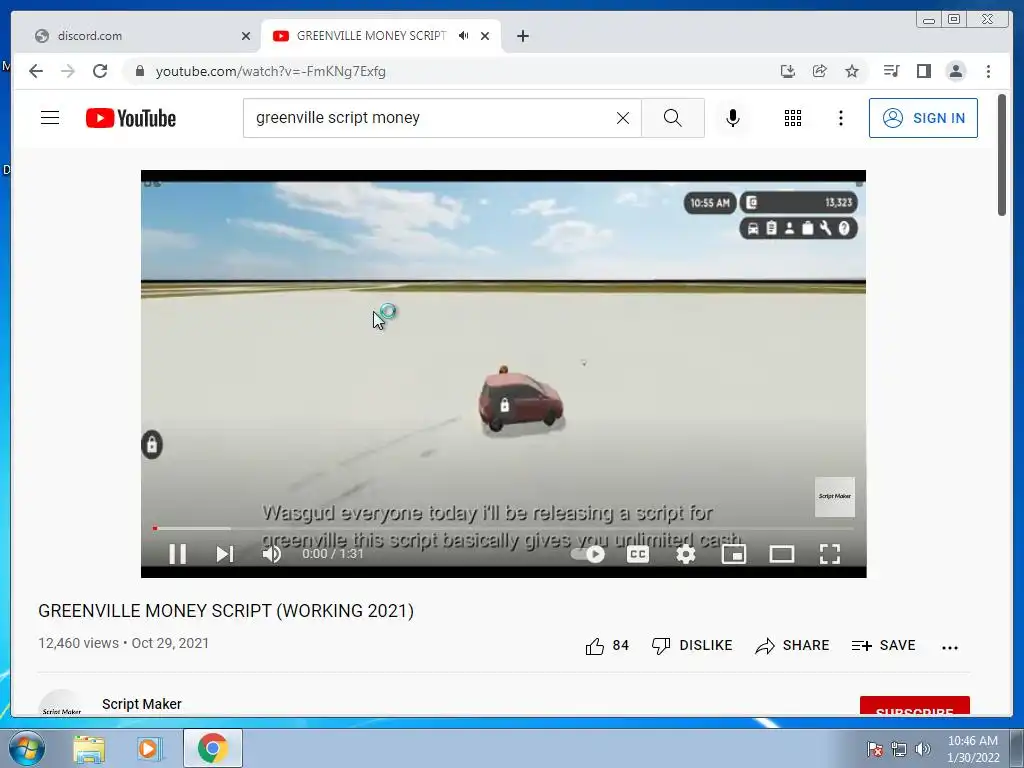
Task: Click the URL text youtube.com/watch
Action: click(270, 71)
